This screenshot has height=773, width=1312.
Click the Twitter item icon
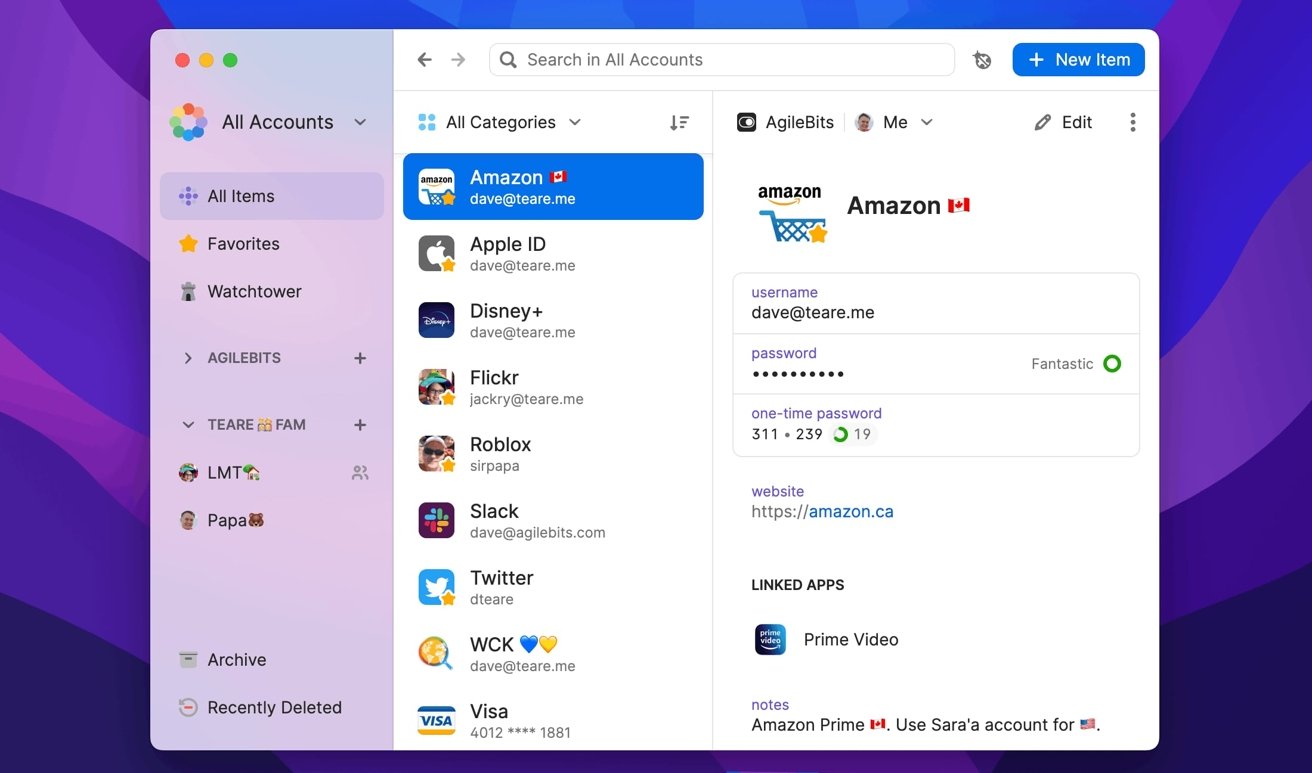[436, 587]
